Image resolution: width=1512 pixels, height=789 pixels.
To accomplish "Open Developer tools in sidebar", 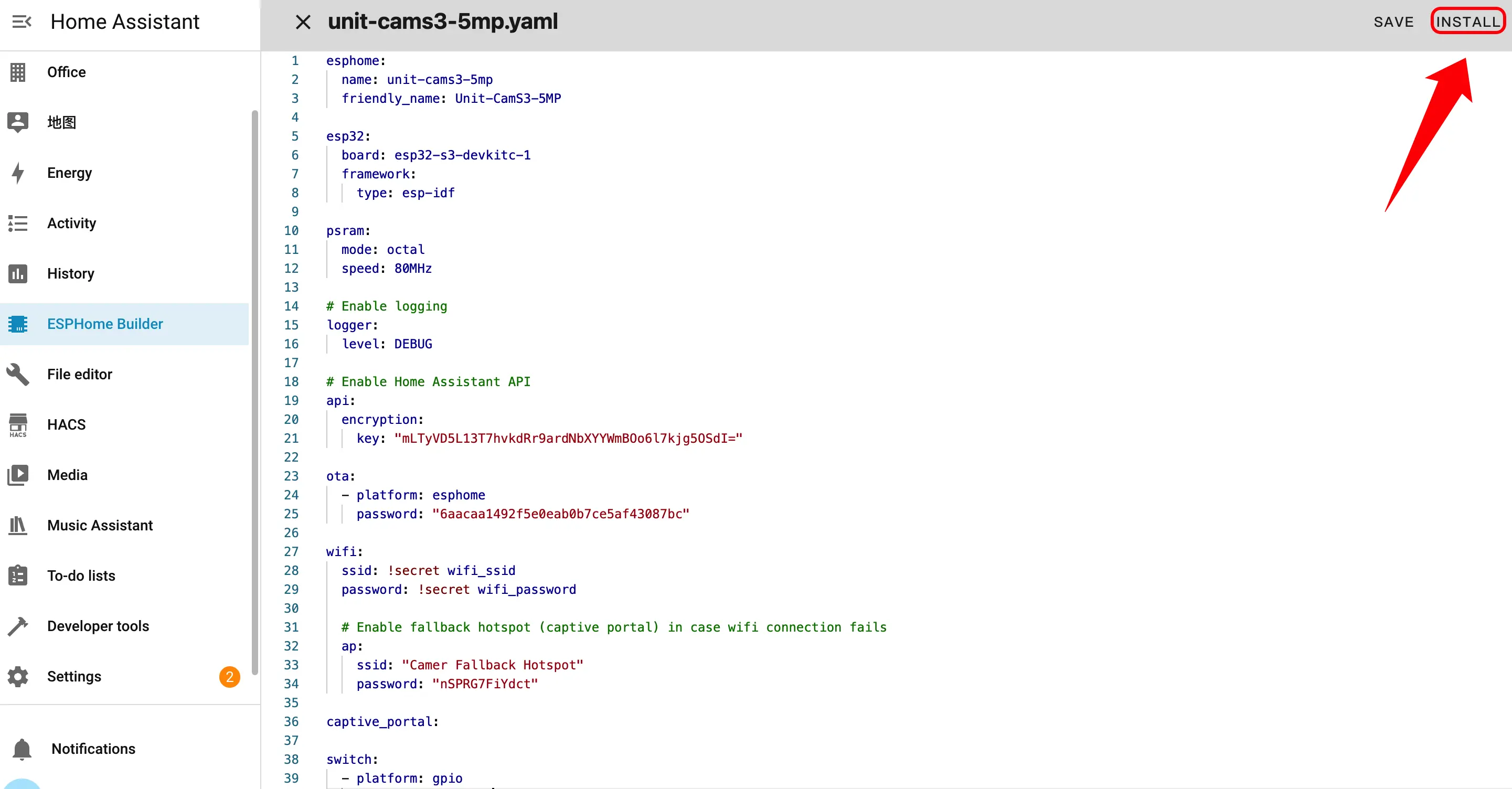I will point(98,626).
